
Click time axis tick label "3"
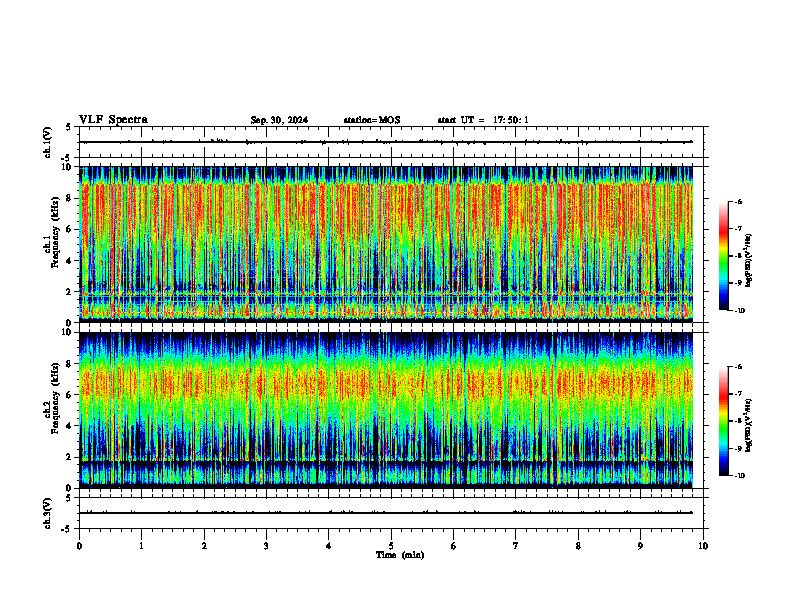[266, 546]
